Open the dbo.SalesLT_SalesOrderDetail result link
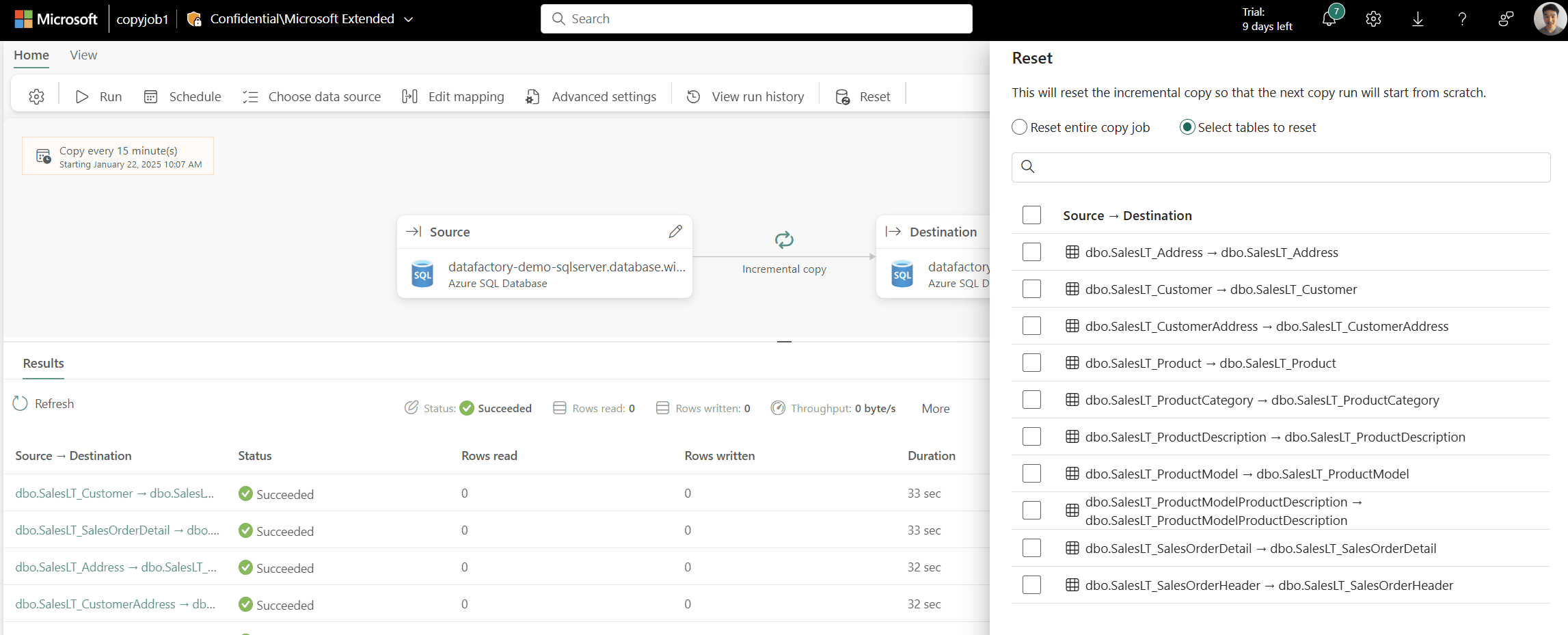This screenshot has height=635, width=1568. pyautogui.click(x=117, y=530)
